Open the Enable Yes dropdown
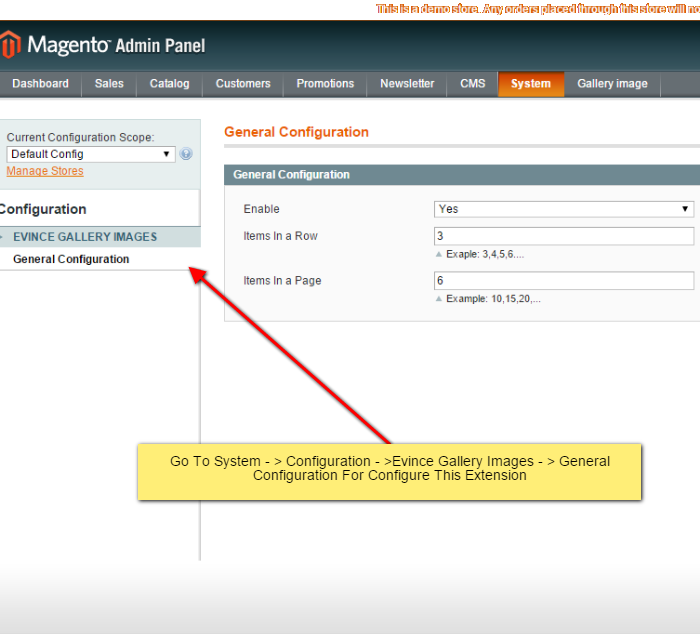 point(564,209)
